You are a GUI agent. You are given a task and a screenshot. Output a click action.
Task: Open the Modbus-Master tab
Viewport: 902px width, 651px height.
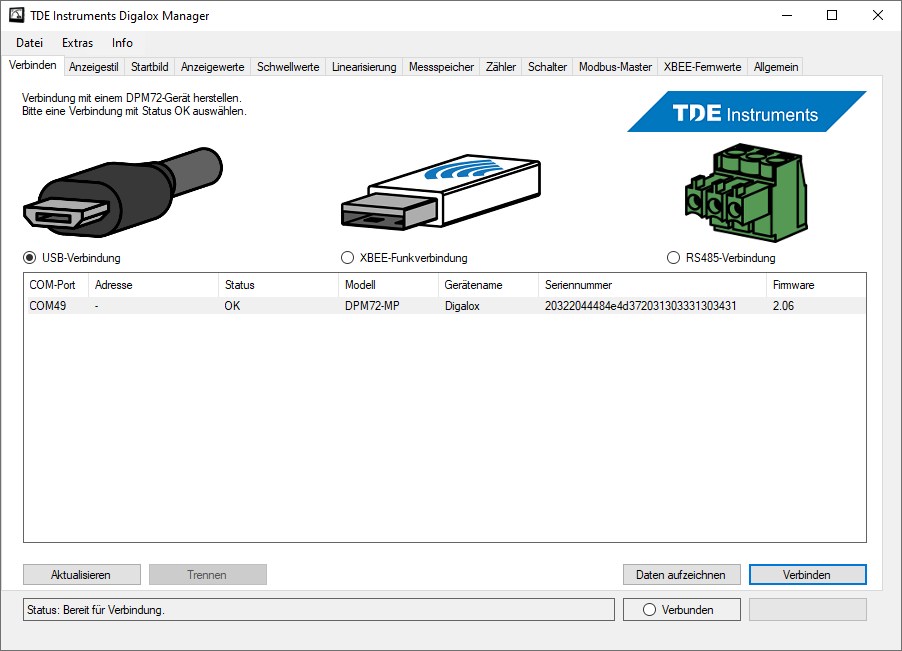tap(615, 67)
